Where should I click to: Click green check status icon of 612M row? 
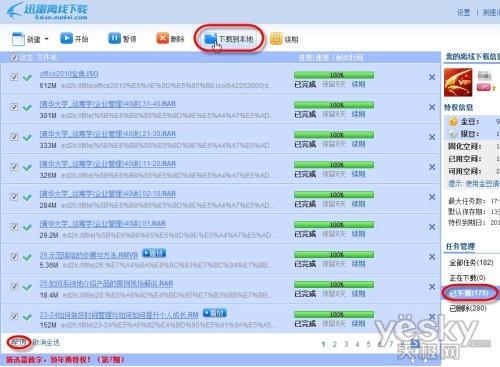27,78
